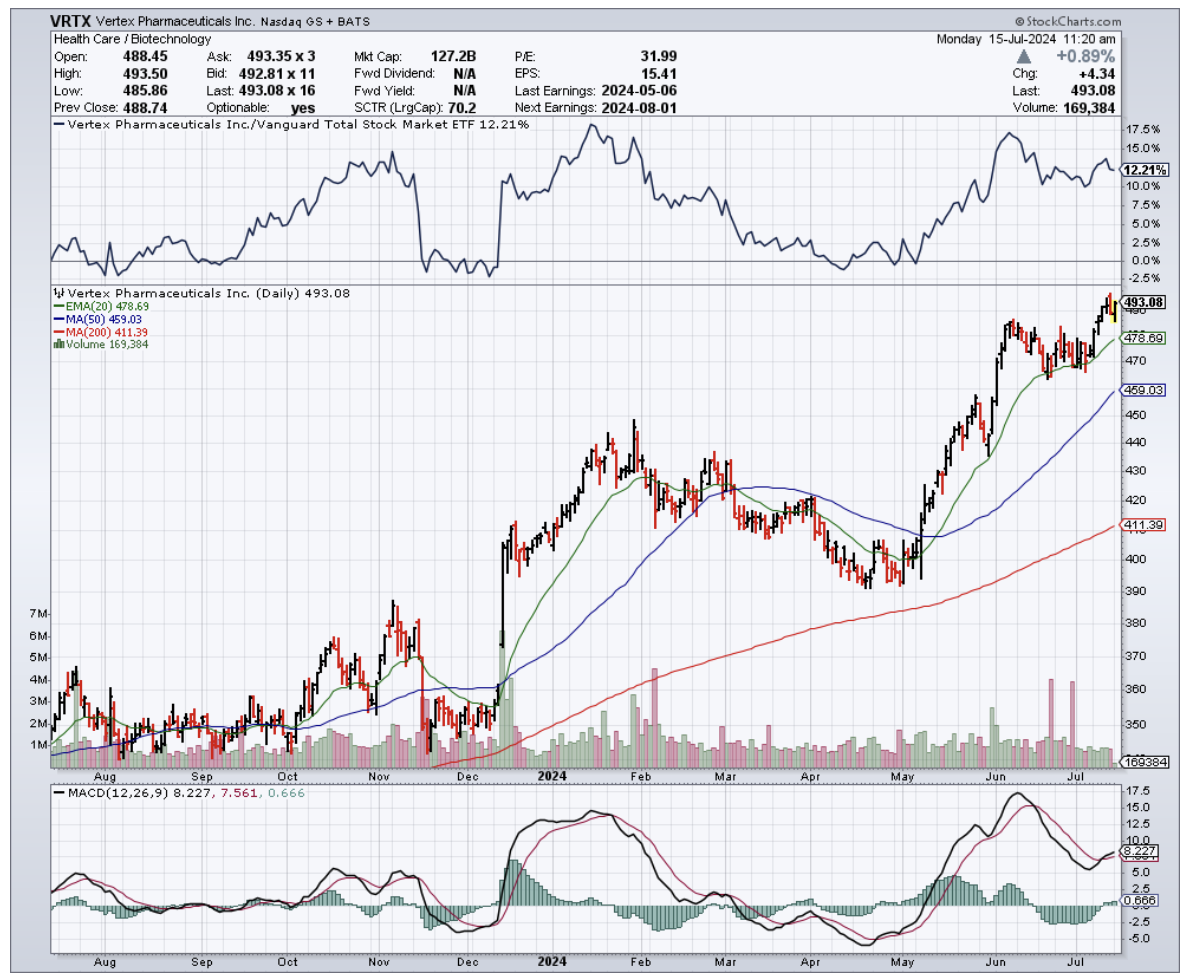
Task: Click the candlestick icon beside Vertex Pharmaceuticals (Daily)
Action: (57, 293)
